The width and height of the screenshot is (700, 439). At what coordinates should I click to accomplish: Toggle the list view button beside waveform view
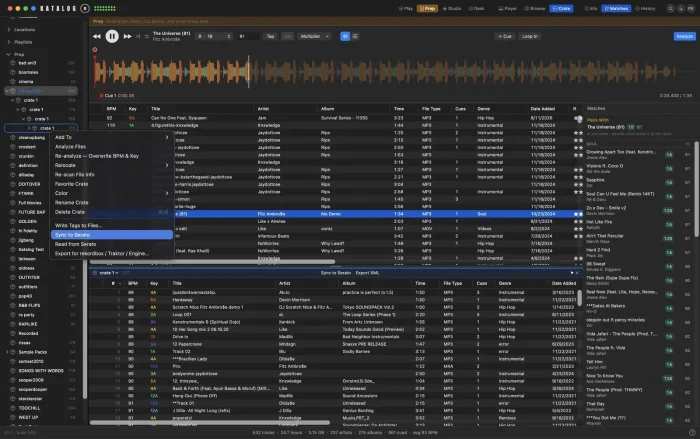point(355,36)
